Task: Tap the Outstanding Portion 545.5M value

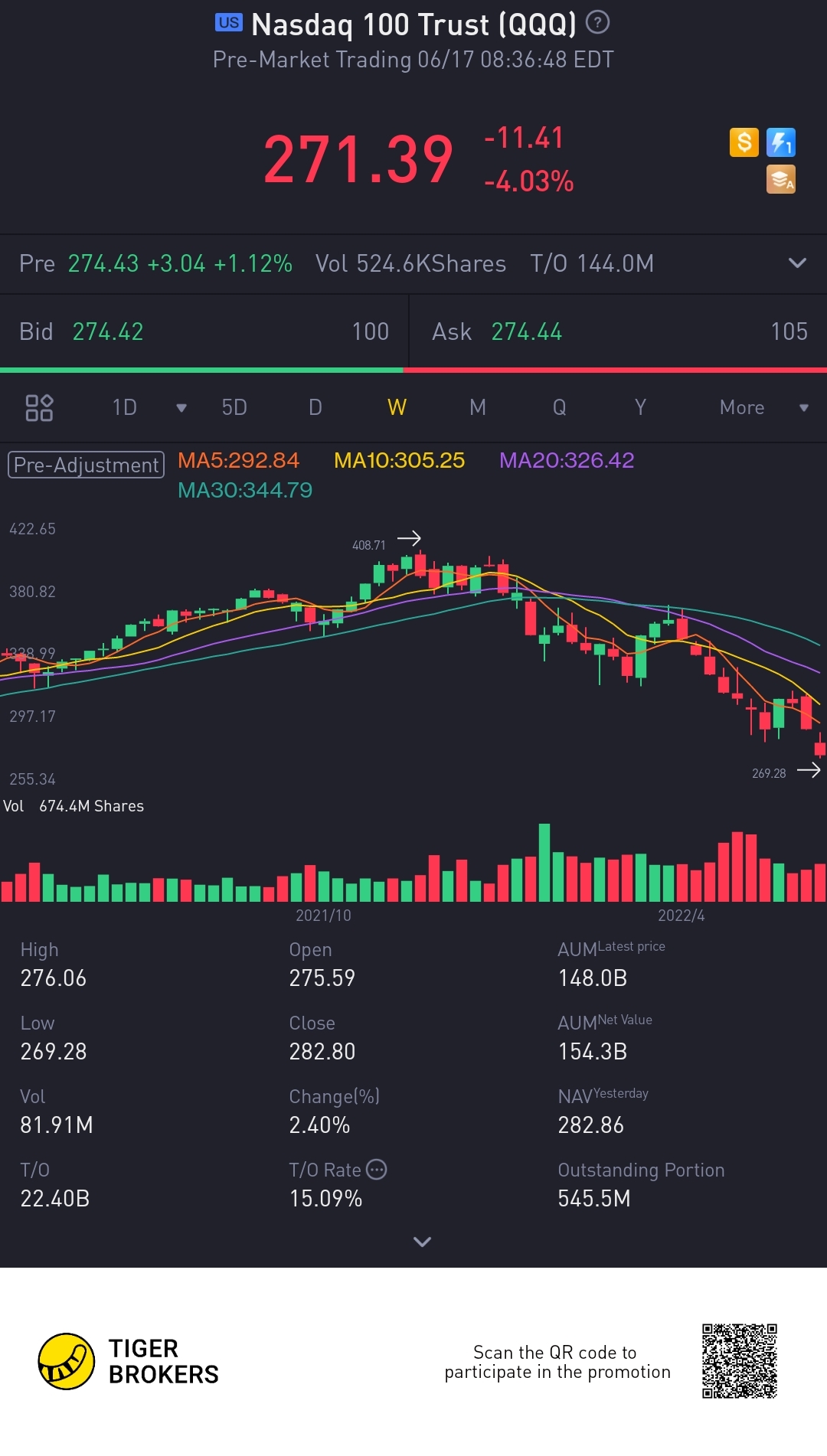Action: (x=594, y=1198)
